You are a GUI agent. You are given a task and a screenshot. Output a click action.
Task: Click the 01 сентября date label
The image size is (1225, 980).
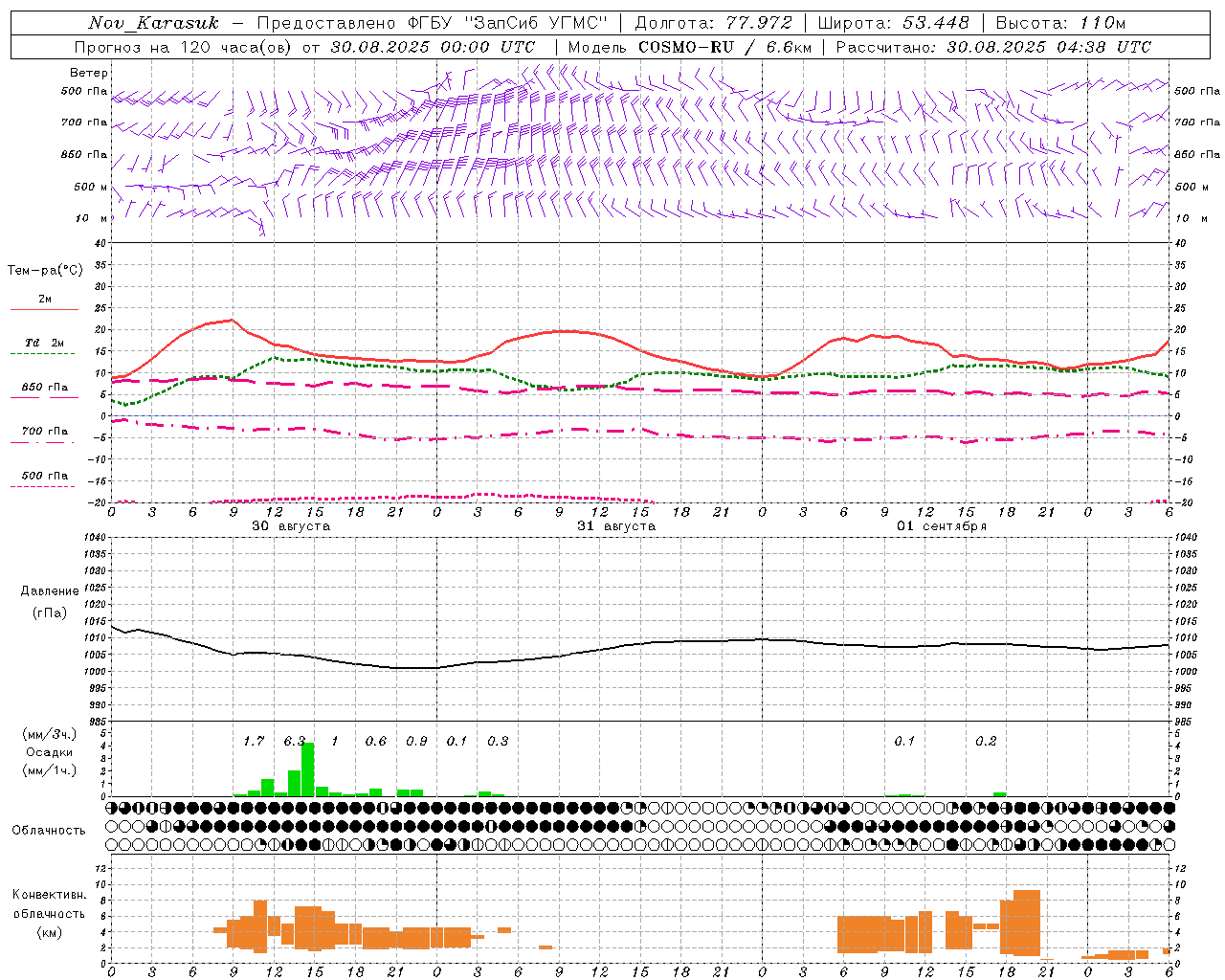pos(942,526)
